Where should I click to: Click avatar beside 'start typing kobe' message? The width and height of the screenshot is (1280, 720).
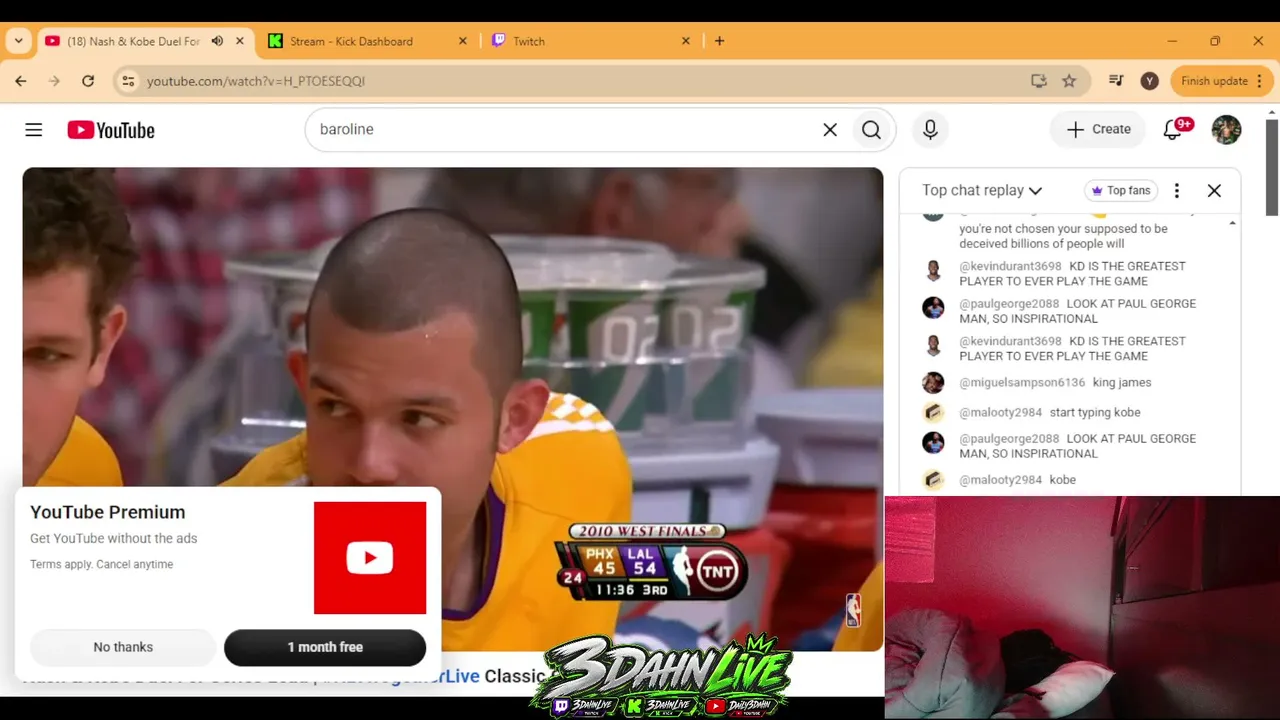(933, 412)
